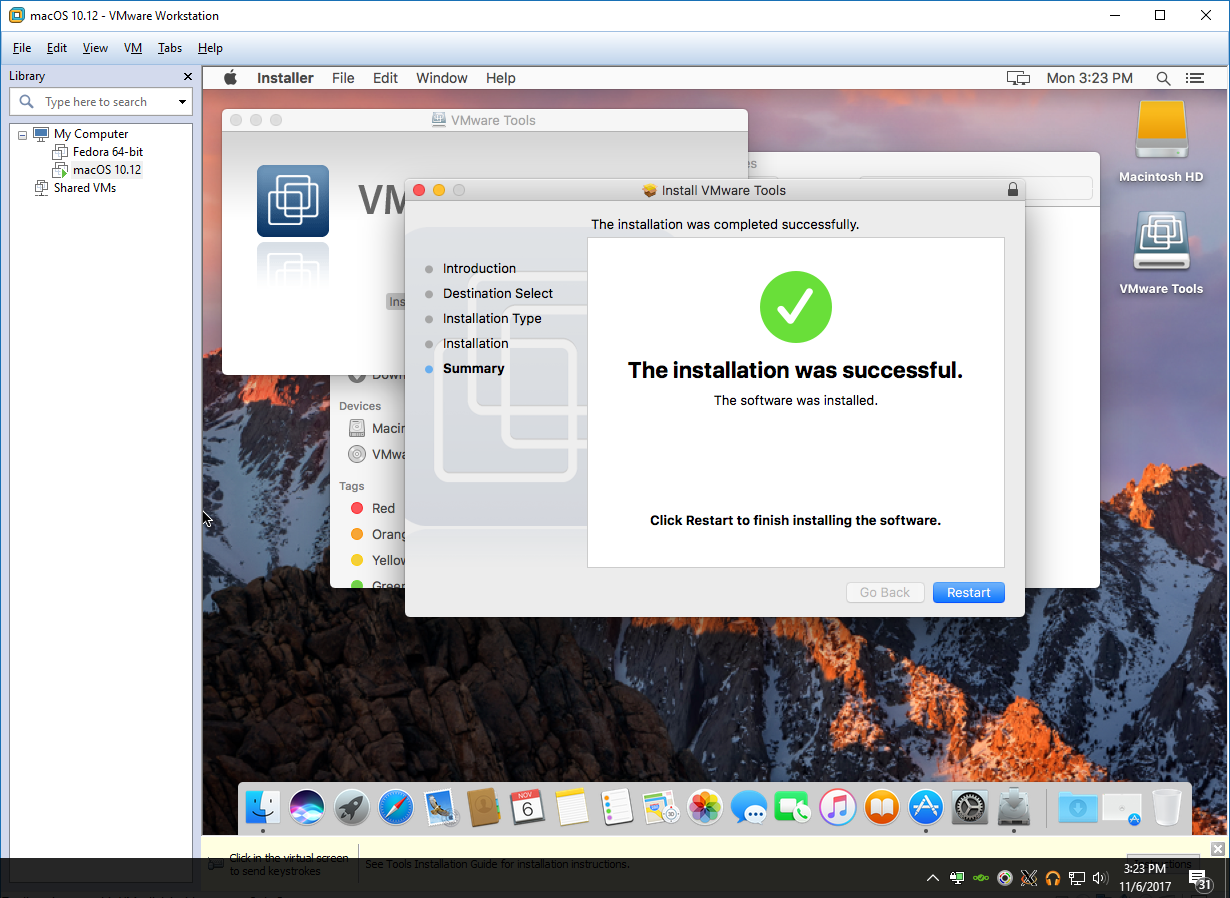1230x898 pixels.
Task: Click the Go Back button in installer
Action: coord(885,592)
